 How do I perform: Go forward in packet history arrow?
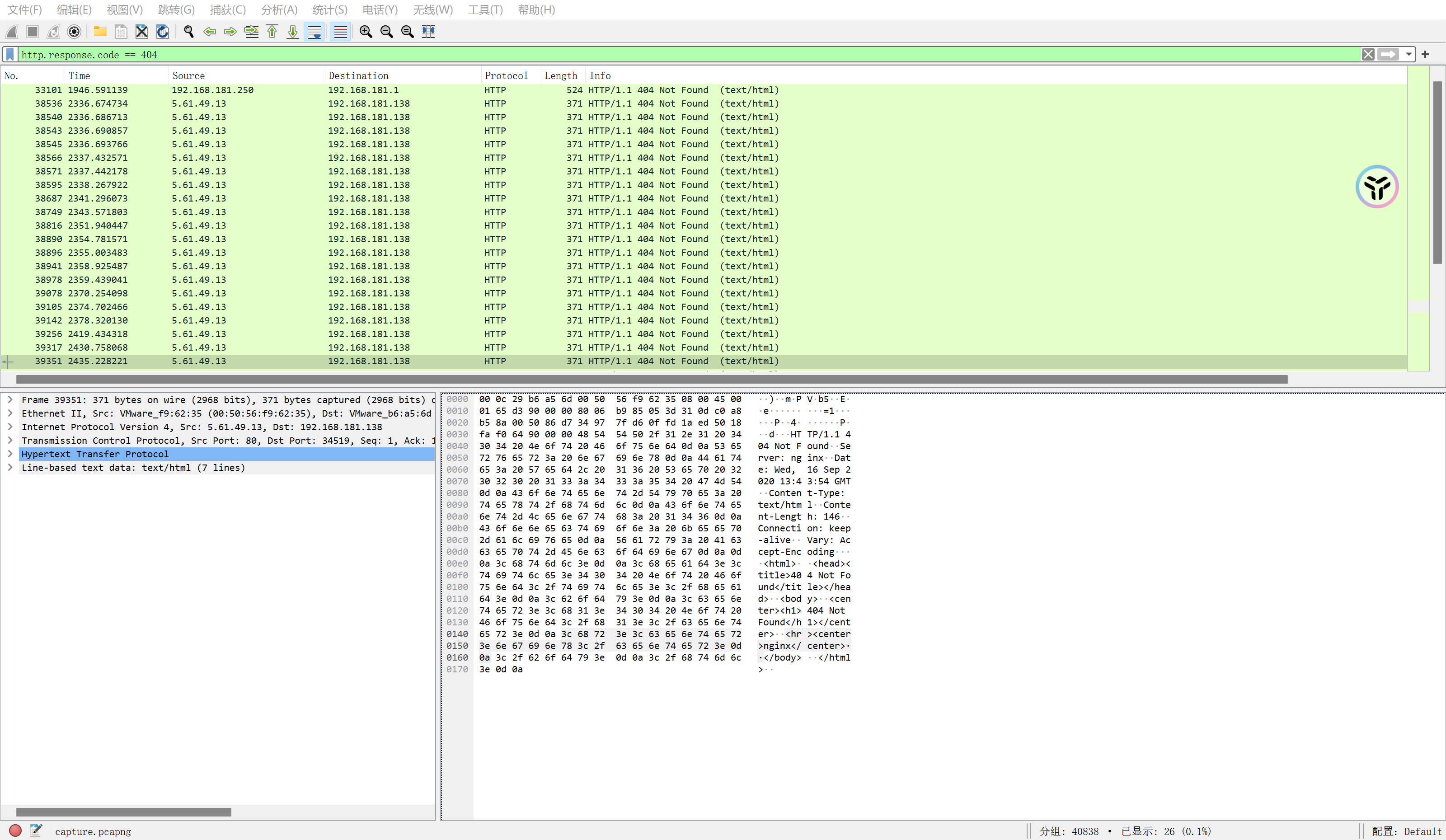click(230, 32)
